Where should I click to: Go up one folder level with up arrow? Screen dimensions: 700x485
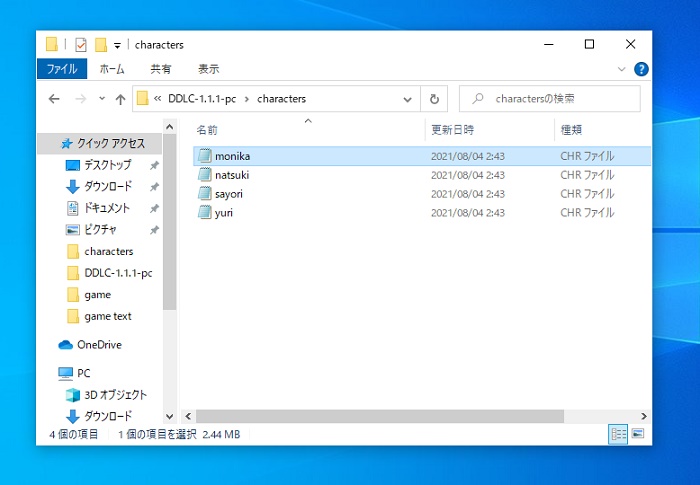point(120,99)
